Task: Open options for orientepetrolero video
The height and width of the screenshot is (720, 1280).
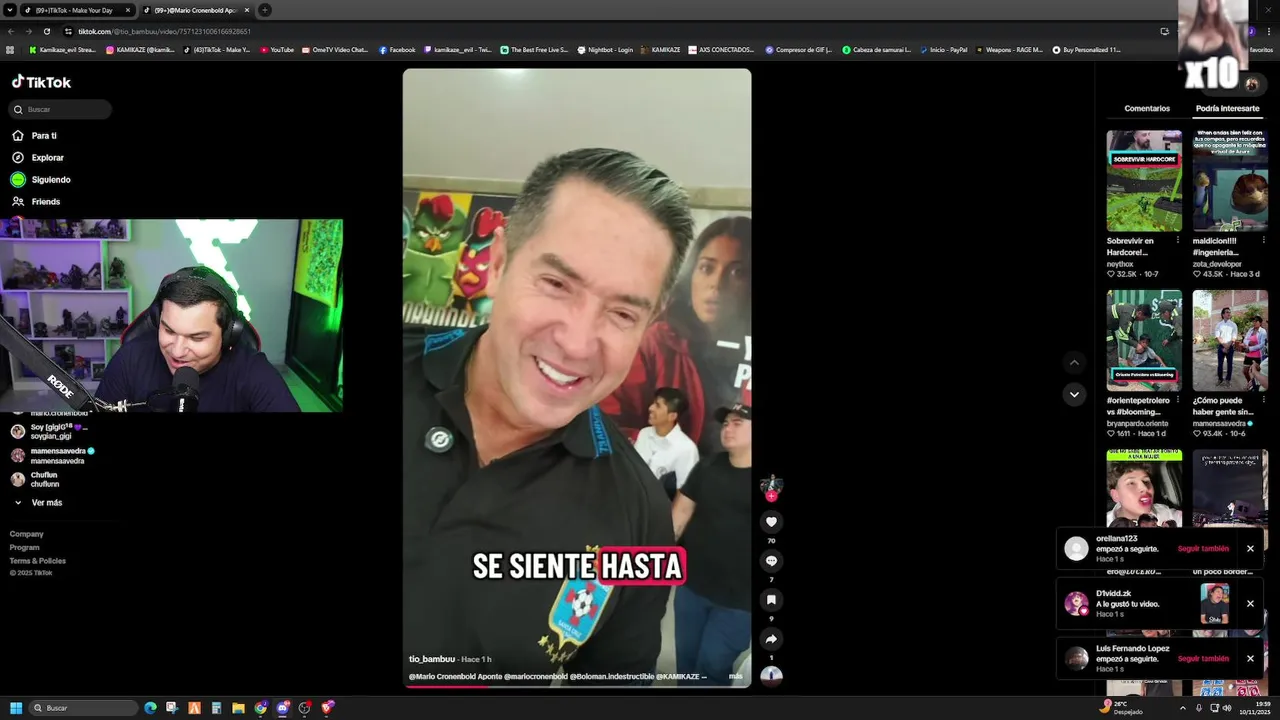Action: (x=1177, y=400)
